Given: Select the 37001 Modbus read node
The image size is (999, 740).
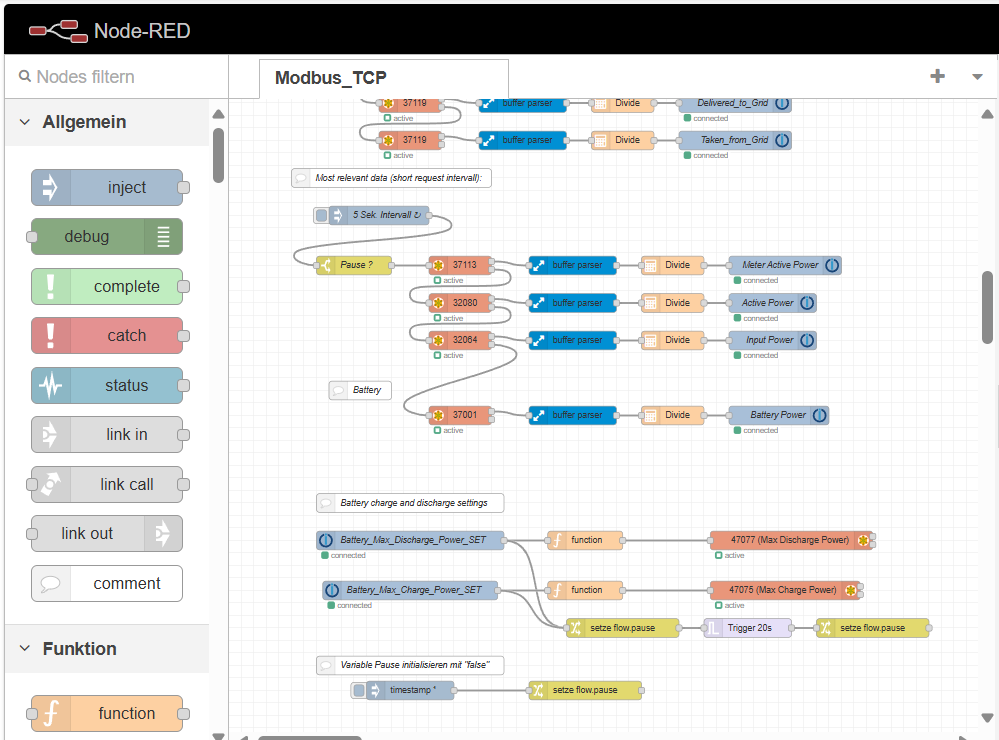Looking at the screenshot, I should (x=461, y=415).
